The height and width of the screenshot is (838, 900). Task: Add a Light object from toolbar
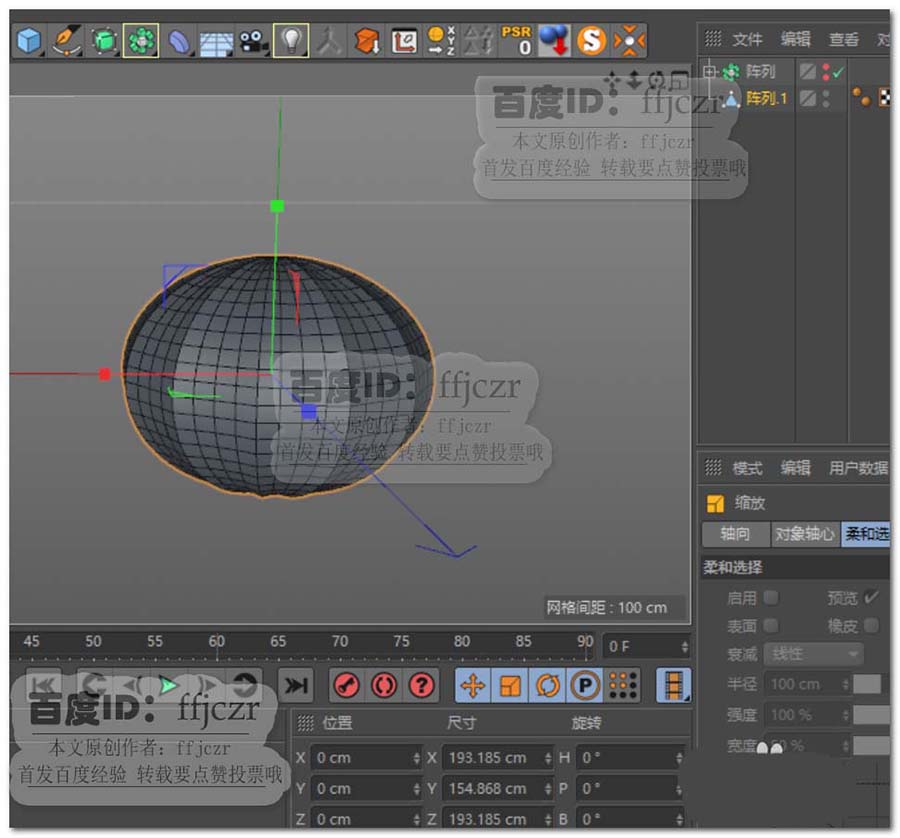pyautogui.click(x=291, y=41)
